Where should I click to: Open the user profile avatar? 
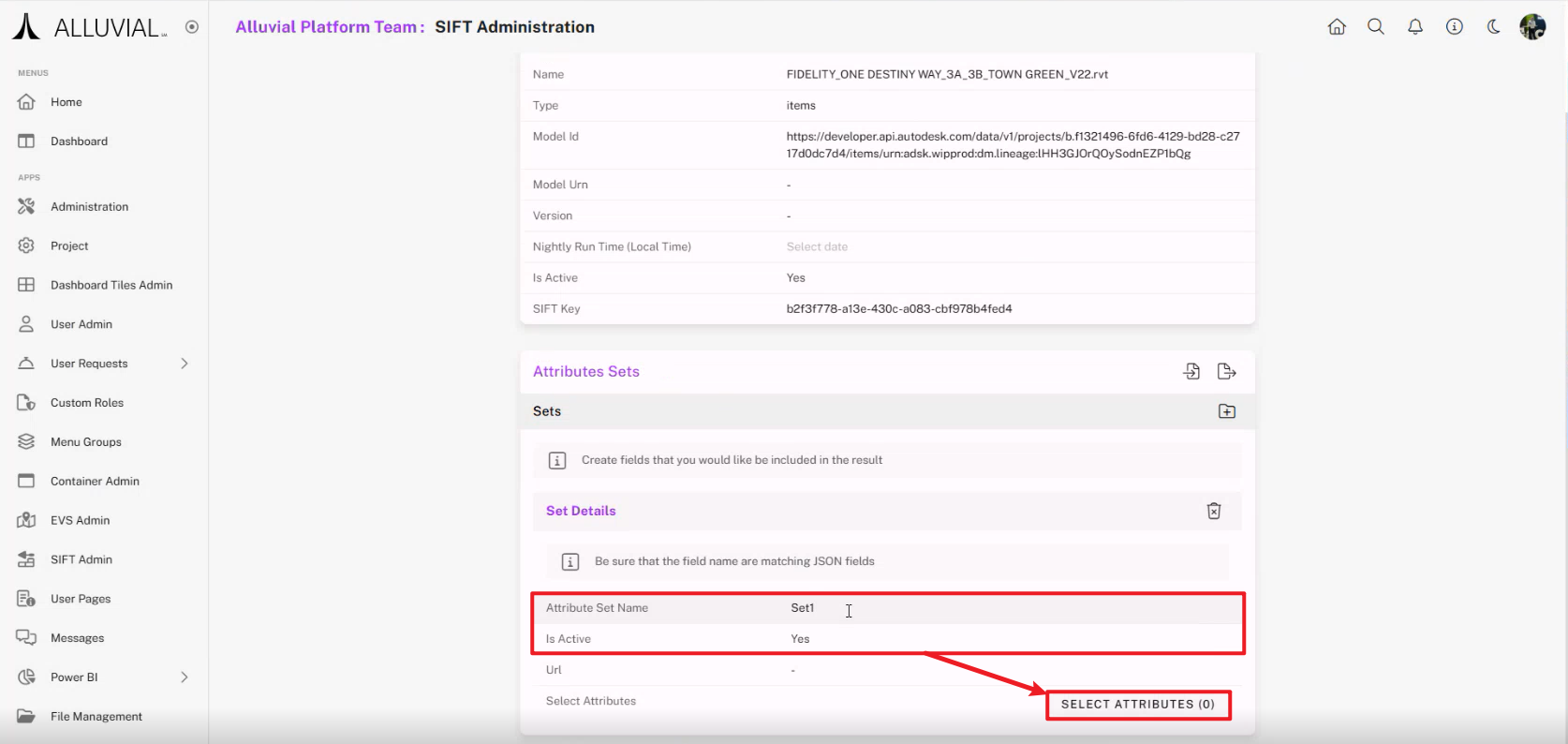[x=1532, y=27]
